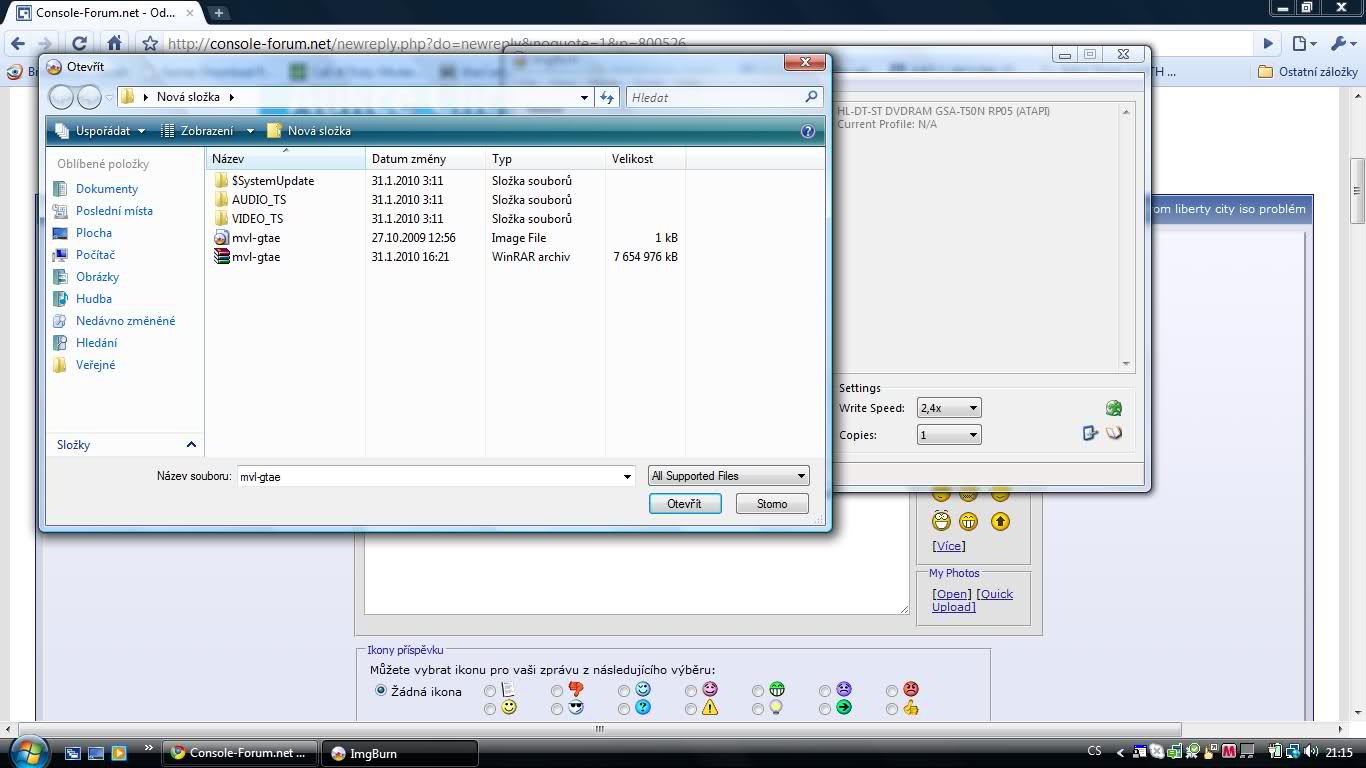
Task: Open the All Supported Files type dropdown
Action: click(x=728, y=476)
